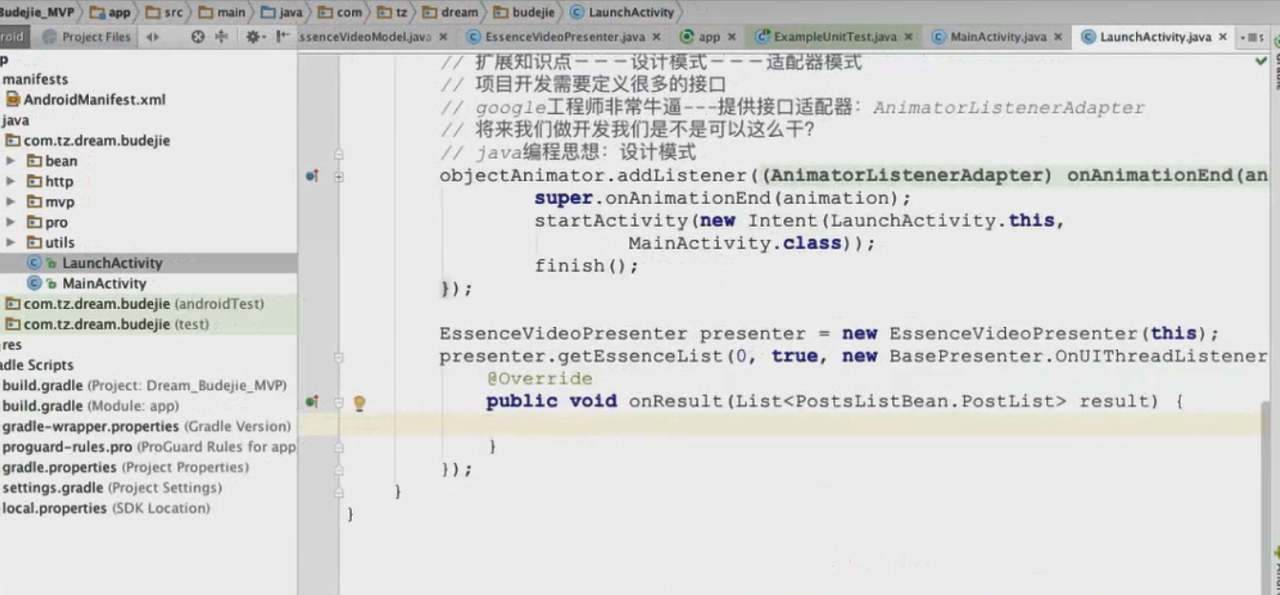Select the com.tz.dream.budejie (test) package
Screen dimensions: 1280x595
108,324
